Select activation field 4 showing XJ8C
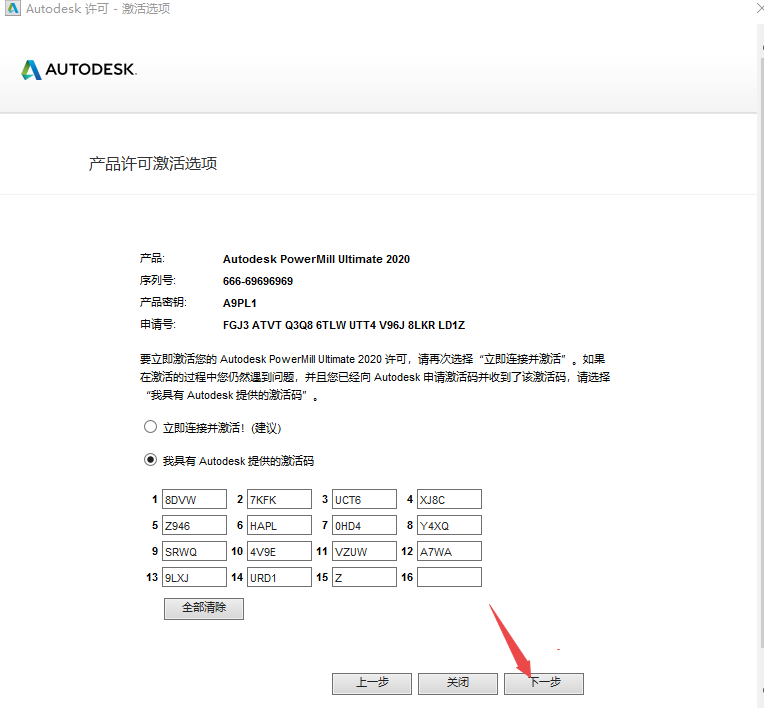The image size is (764, 708). [x=449, y=499]
